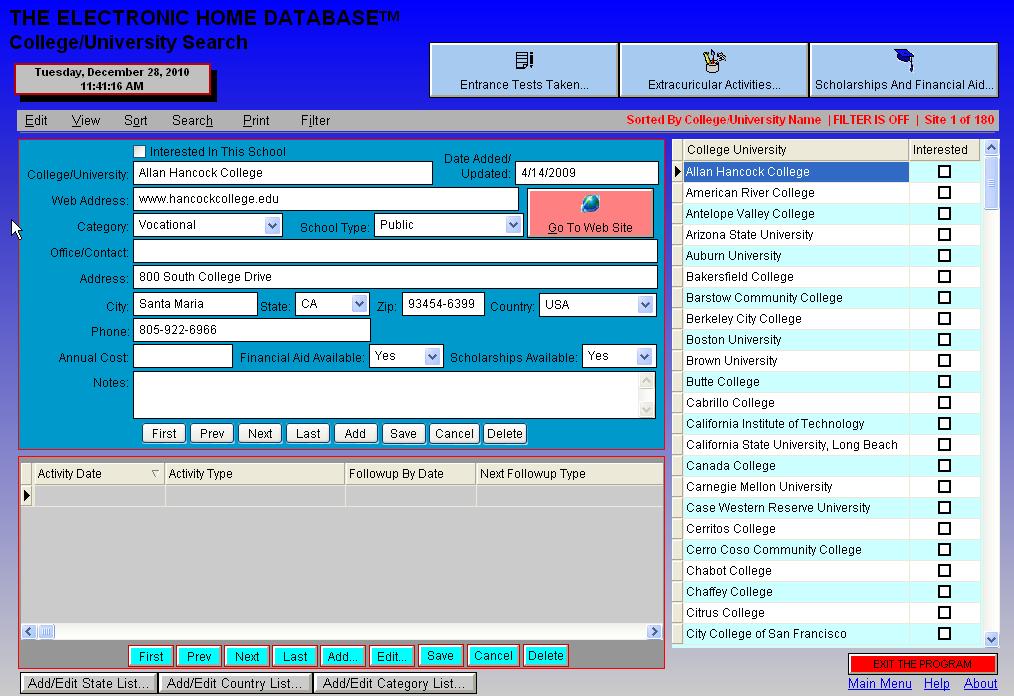Open the View menu
Viewport: 1014px width, 696px height.
click(x=85, y=120)
